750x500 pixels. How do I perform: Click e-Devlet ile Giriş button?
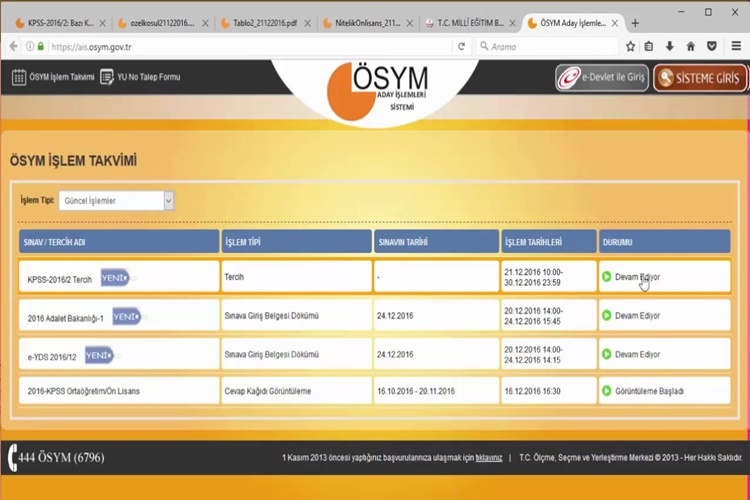point(602,78)
